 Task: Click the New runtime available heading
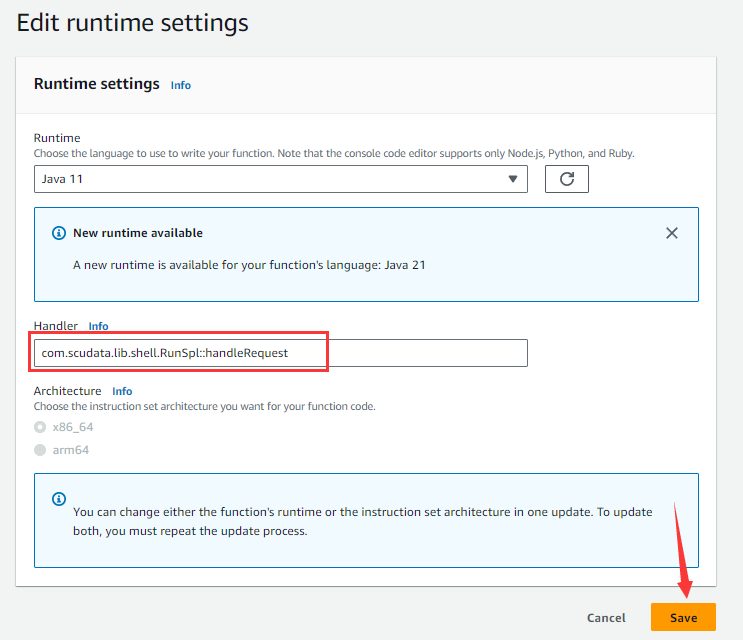click(x=138, y=233)
